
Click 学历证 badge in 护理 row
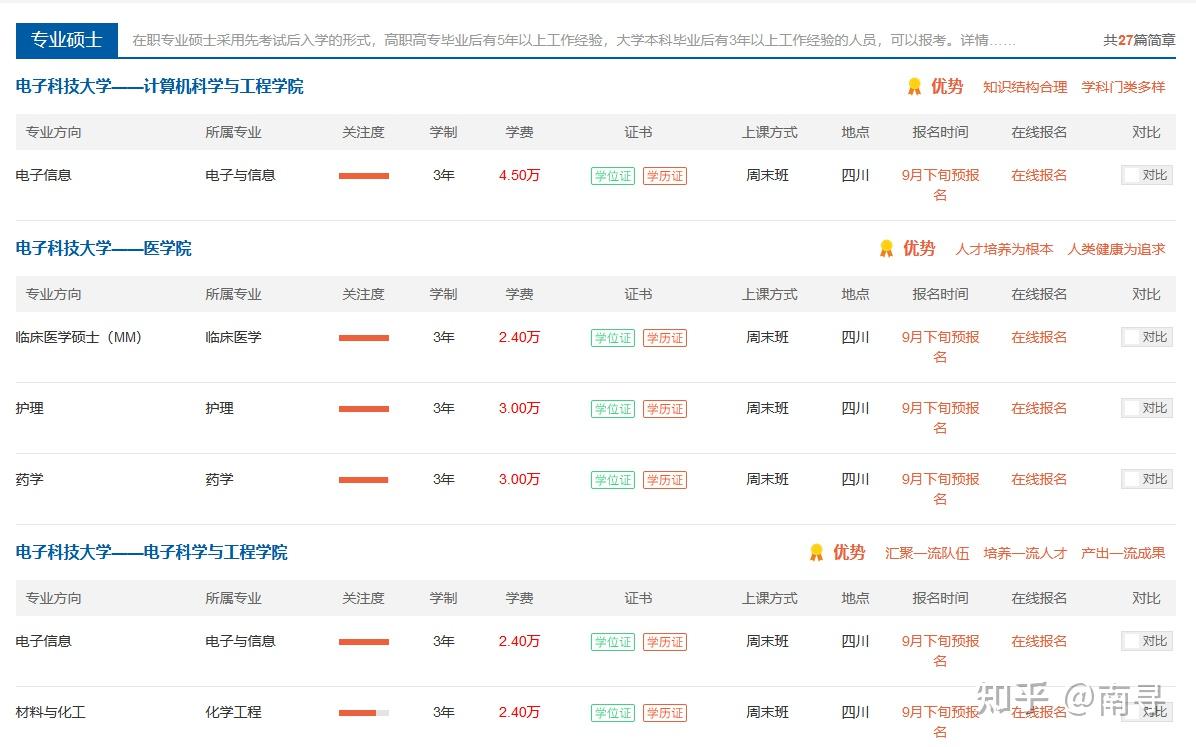click(x=665, y=408)
